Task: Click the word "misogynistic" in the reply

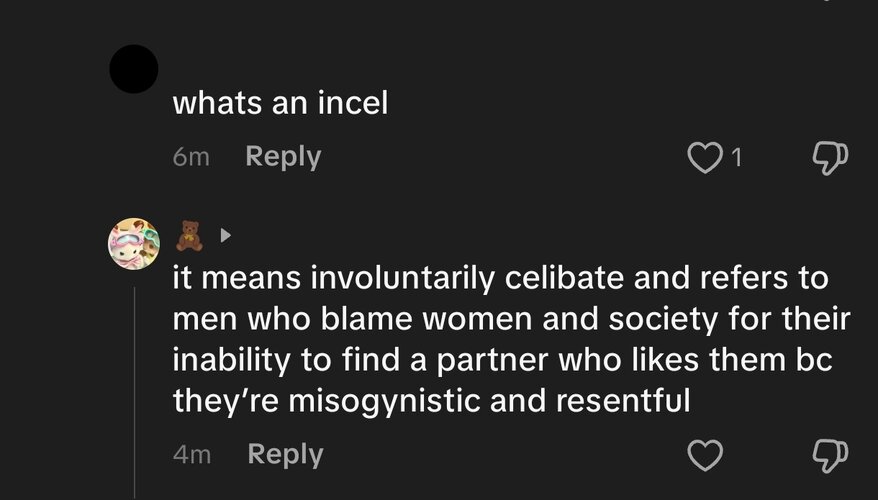Action: (384, 401)
